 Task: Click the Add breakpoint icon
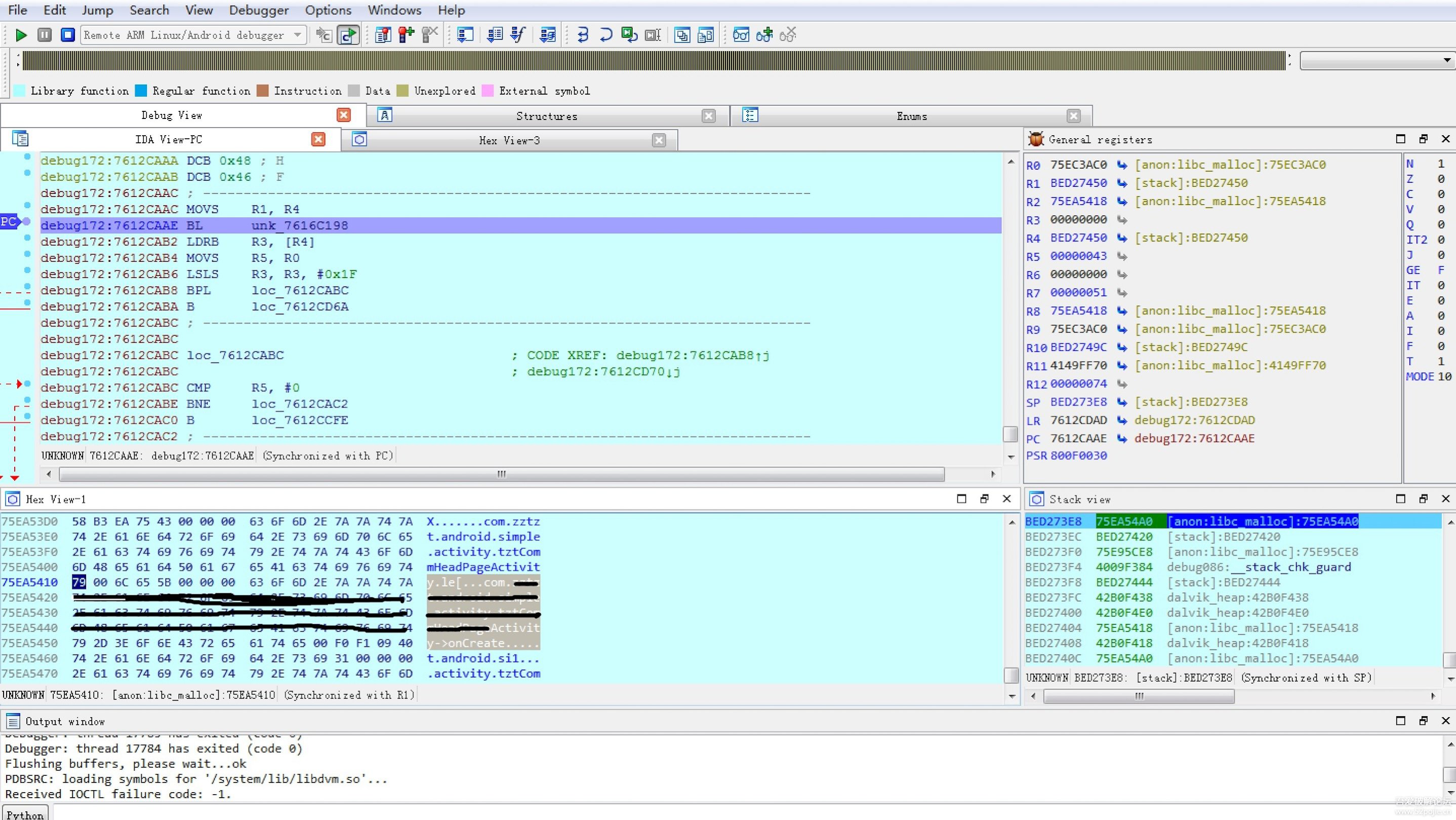[406, 35]
